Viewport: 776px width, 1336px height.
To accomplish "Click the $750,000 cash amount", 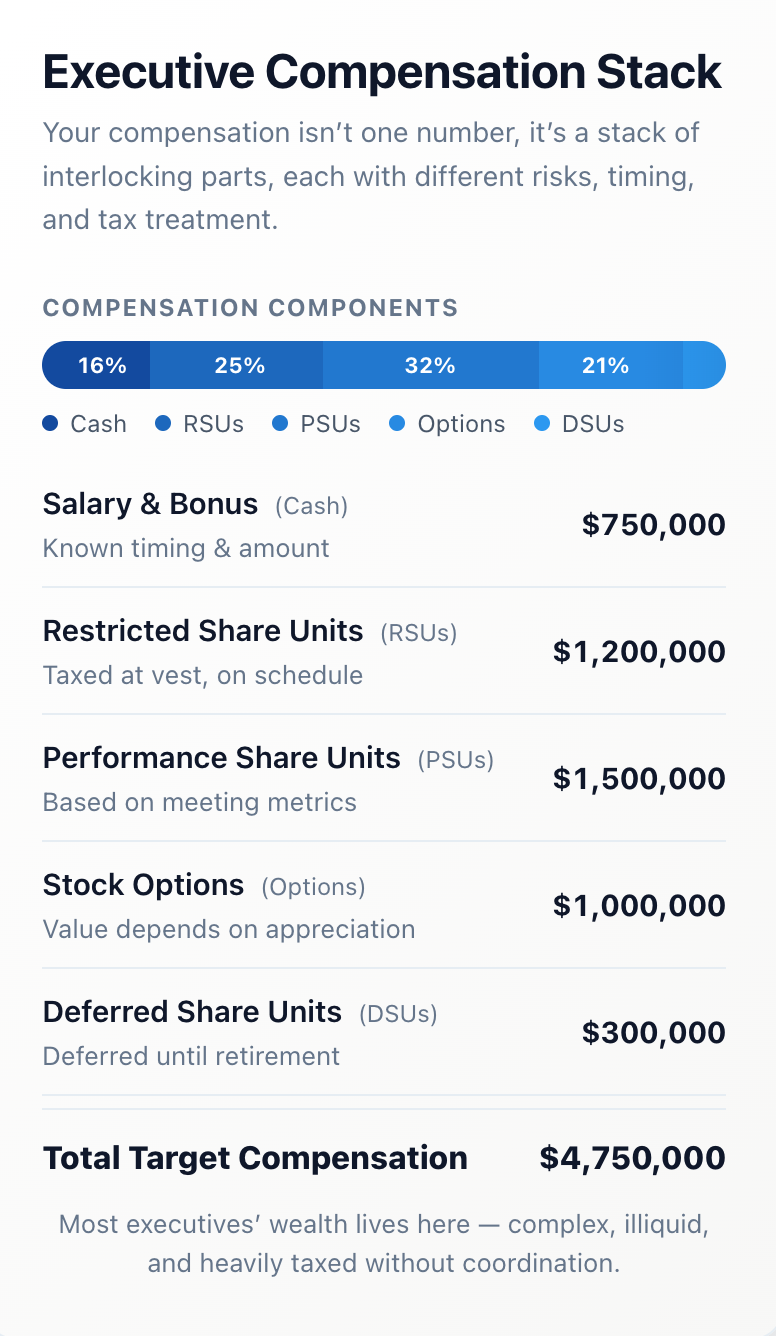I will (x=653, y=525).
